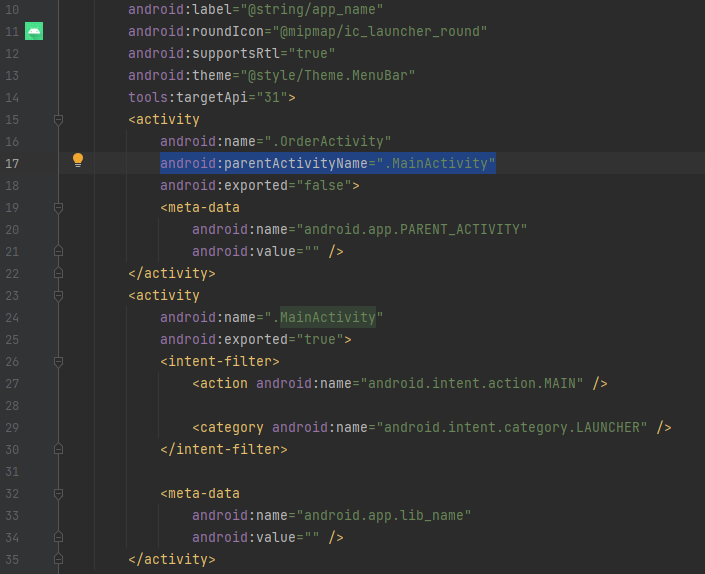
Task: Click the supportsRtl "true" value
Action: [312, 53]
